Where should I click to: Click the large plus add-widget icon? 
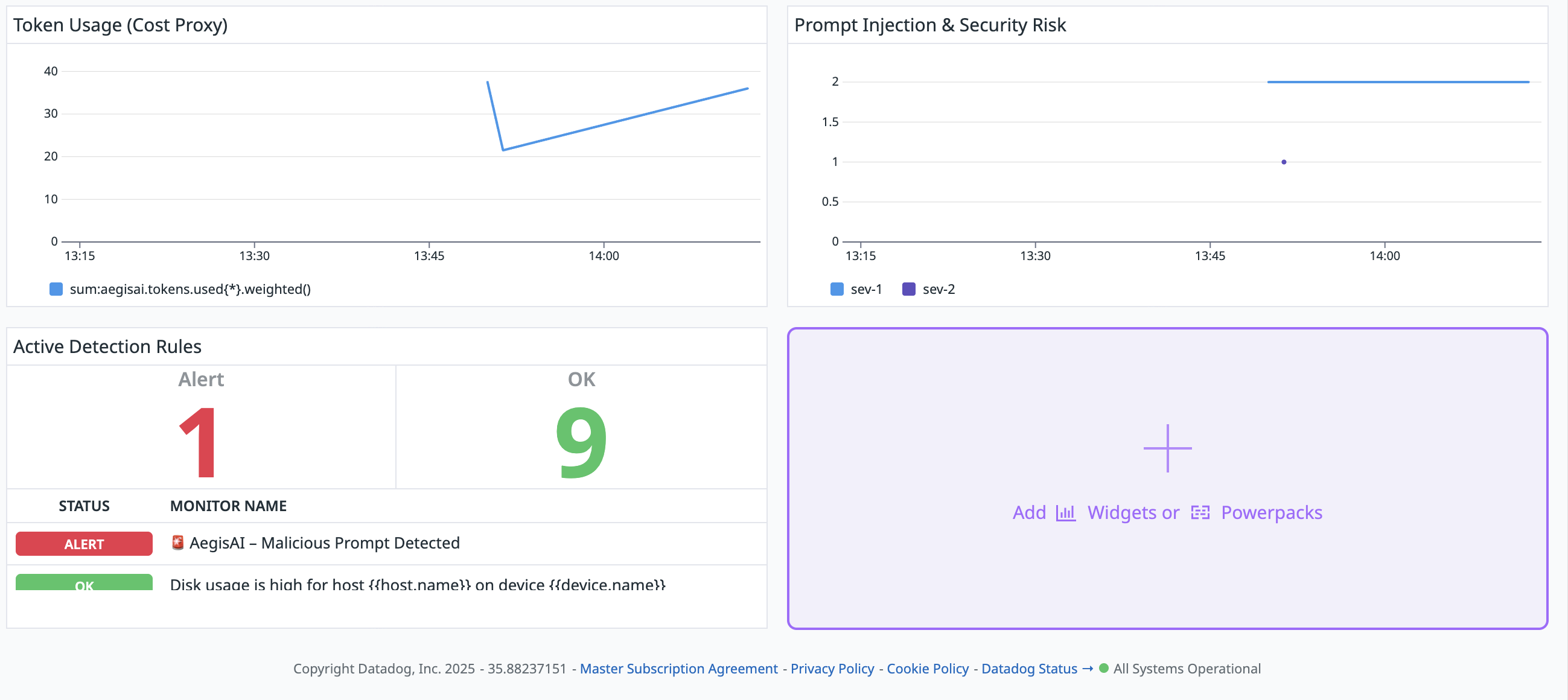pyautogui.click(x=1167, y=448)
